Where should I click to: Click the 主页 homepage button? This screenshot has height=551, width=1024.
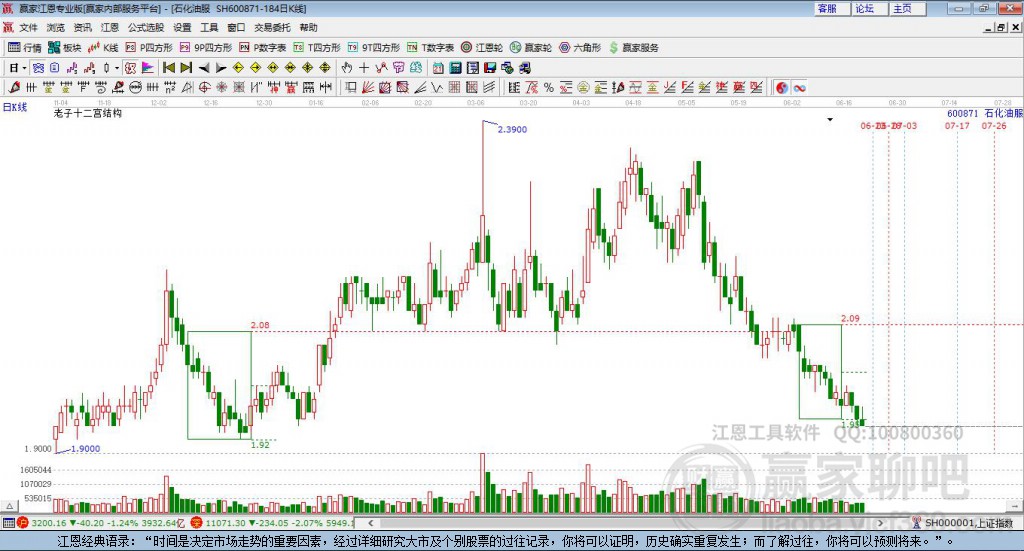coord(907,8)
